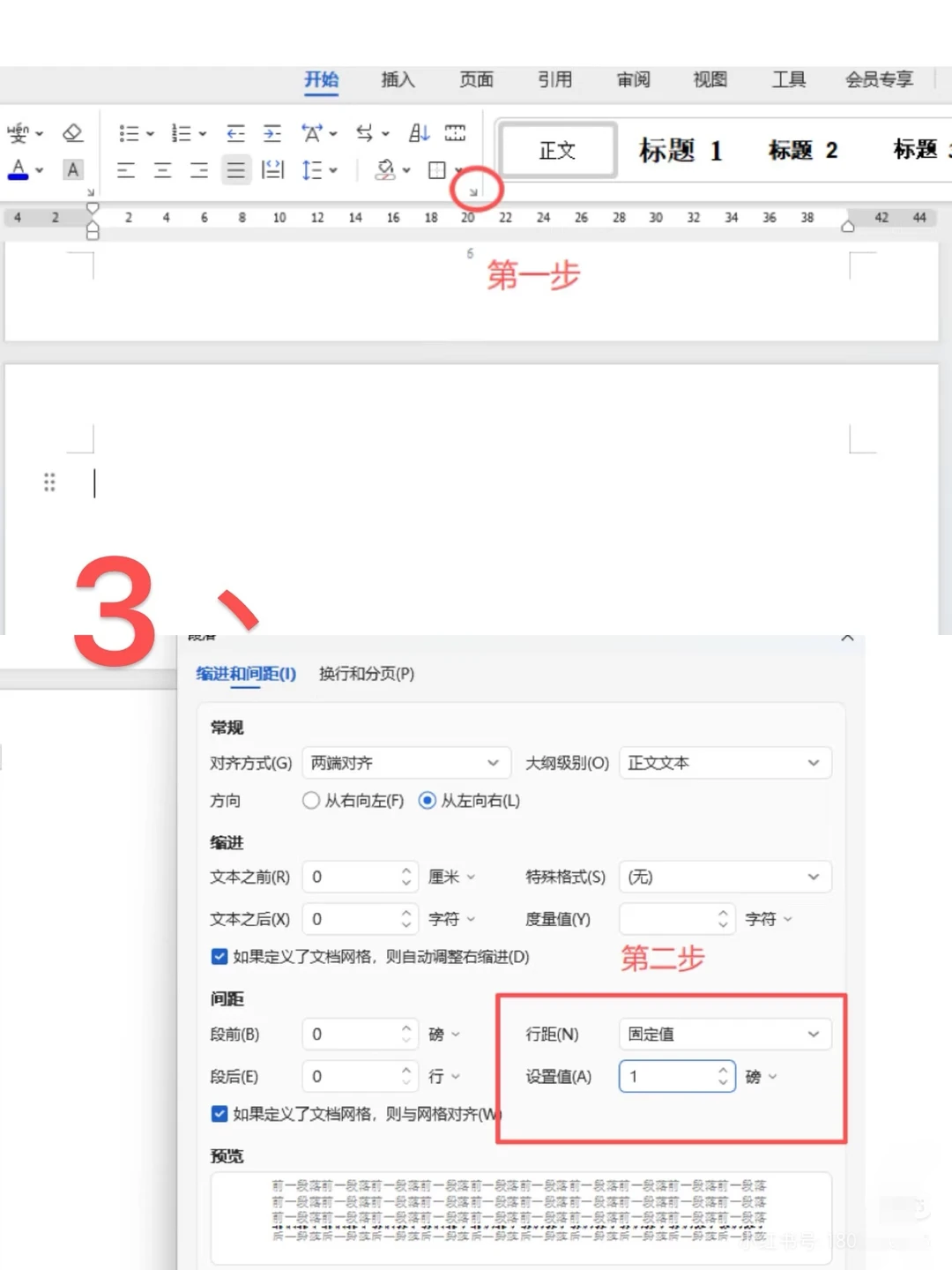The height and width of the screenshot is (1270, 952).
Task: Select the bullet list icon
Action: point(130,133)
